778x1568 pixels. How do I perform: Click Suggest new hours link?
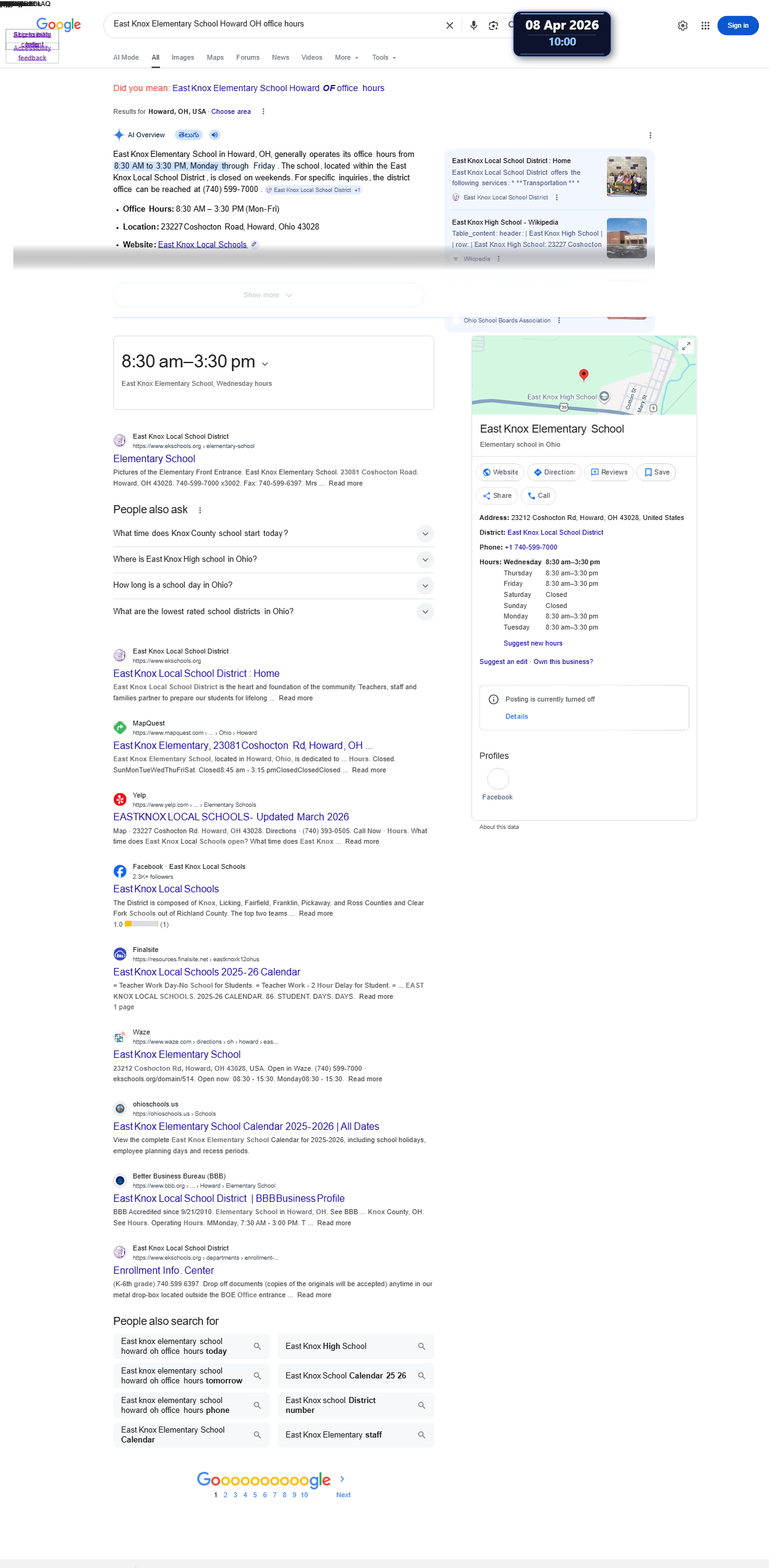[533, 643]
